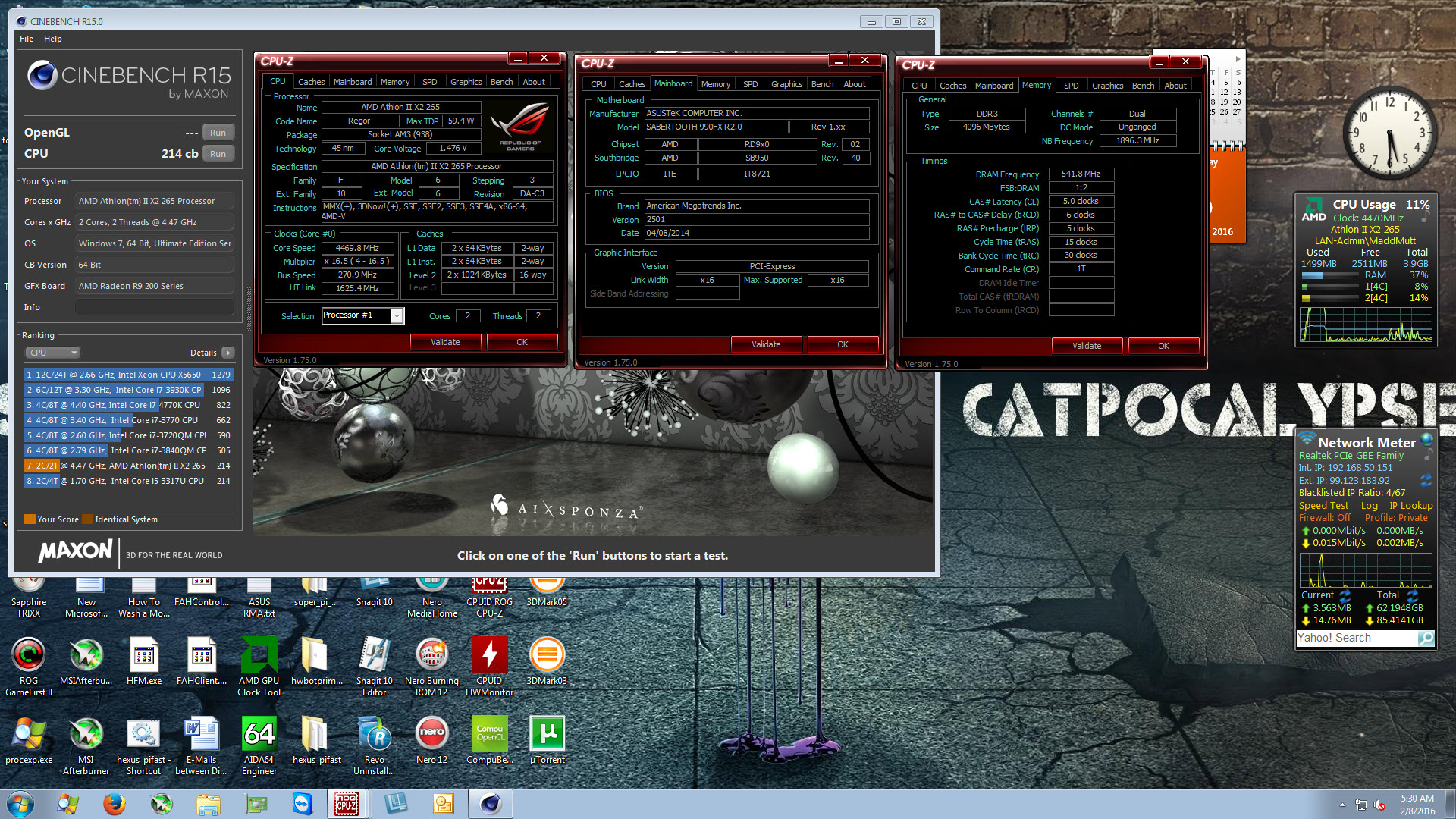Show hidden tray icons arrow
The height and width of the screenshot is (819, 1456).
[1342, 805]
